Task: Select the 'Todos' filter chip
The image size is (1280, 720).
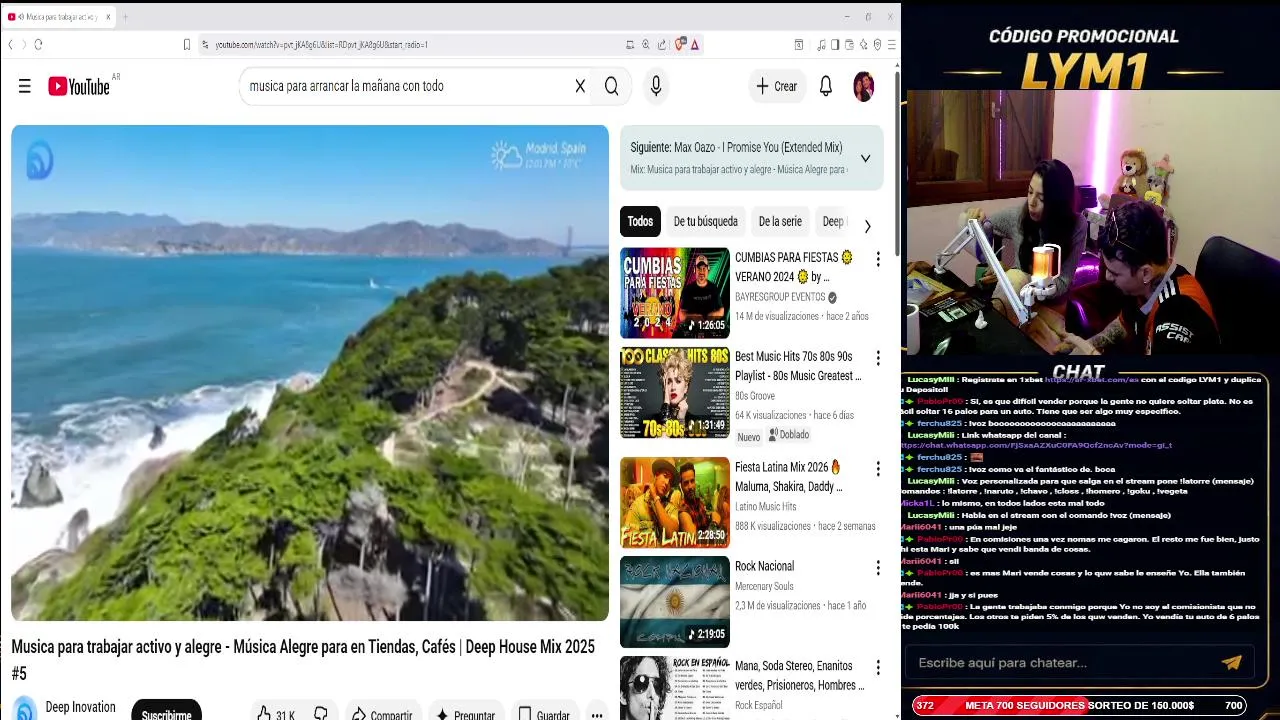Action: 640,222
